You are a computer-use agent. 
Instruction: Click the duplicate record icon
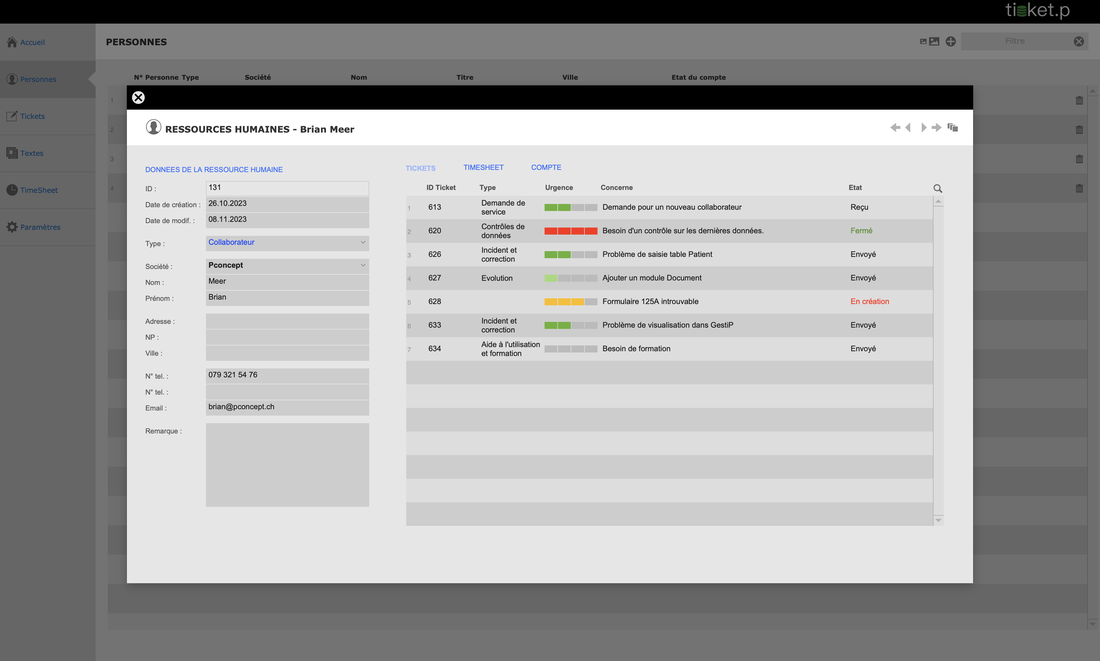(953, 128)
